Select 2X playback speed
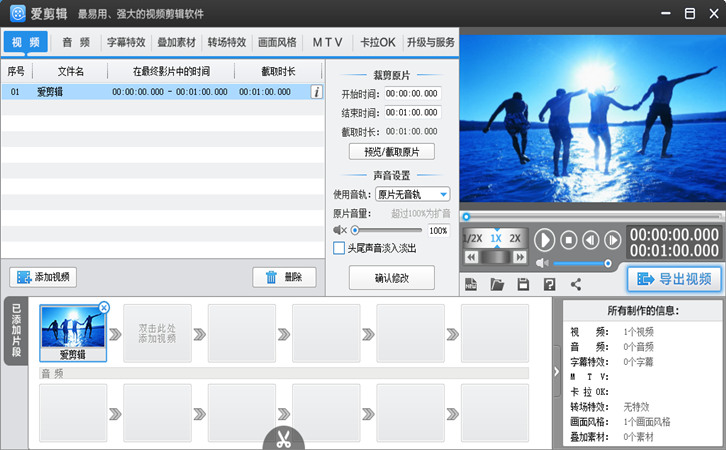The width and height of the screenshot is (726, 450). [x=515, y=238]
